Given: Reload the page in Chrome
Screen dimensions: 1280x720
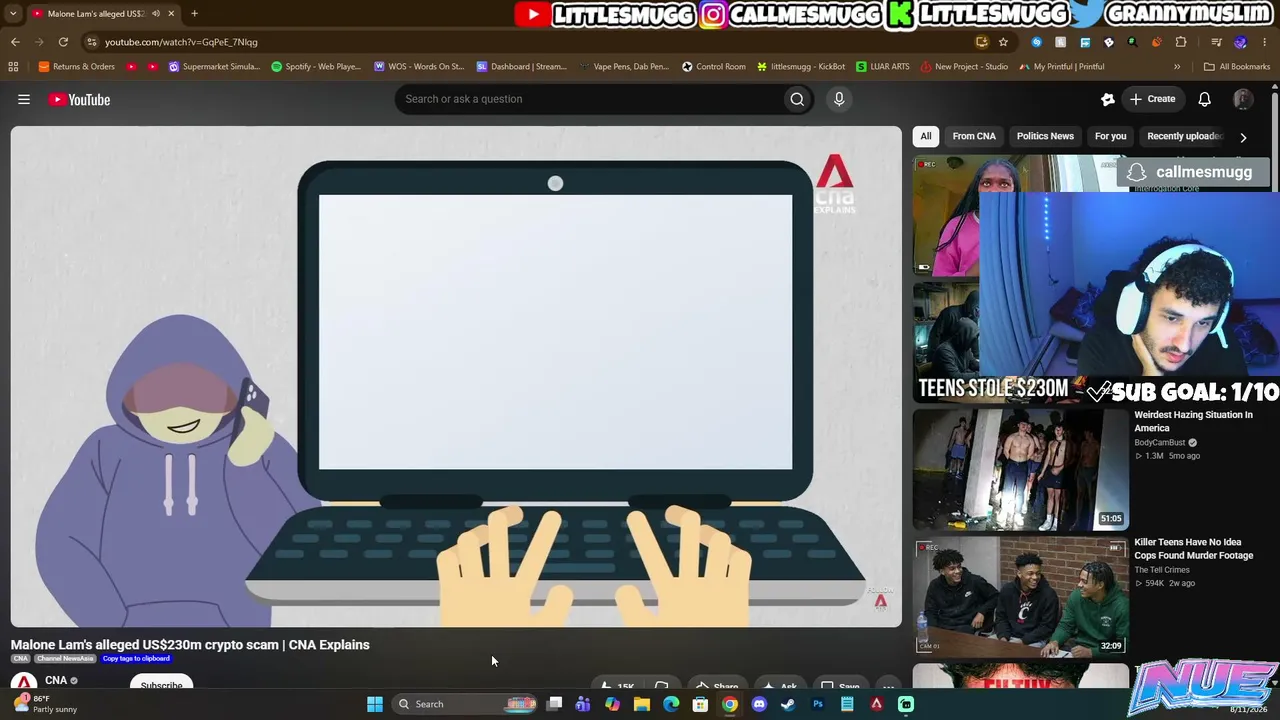Looking at the screenshot, I should (63, 42).
